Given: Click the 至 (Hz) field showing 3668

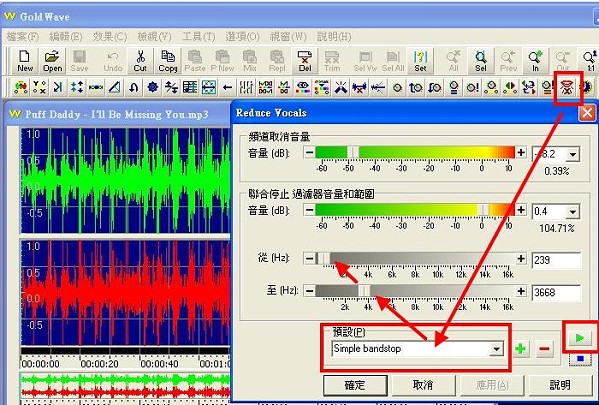Looking at the screenshot, I should click(x=556, y=293).
